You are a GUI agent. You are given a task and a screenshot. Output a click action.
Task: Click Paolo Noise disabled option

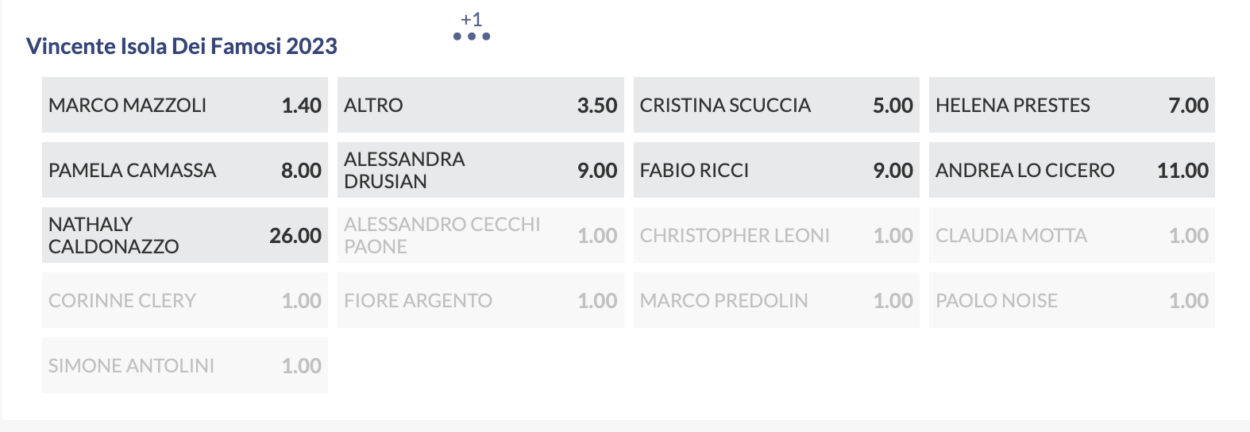tap(1072, 300)
